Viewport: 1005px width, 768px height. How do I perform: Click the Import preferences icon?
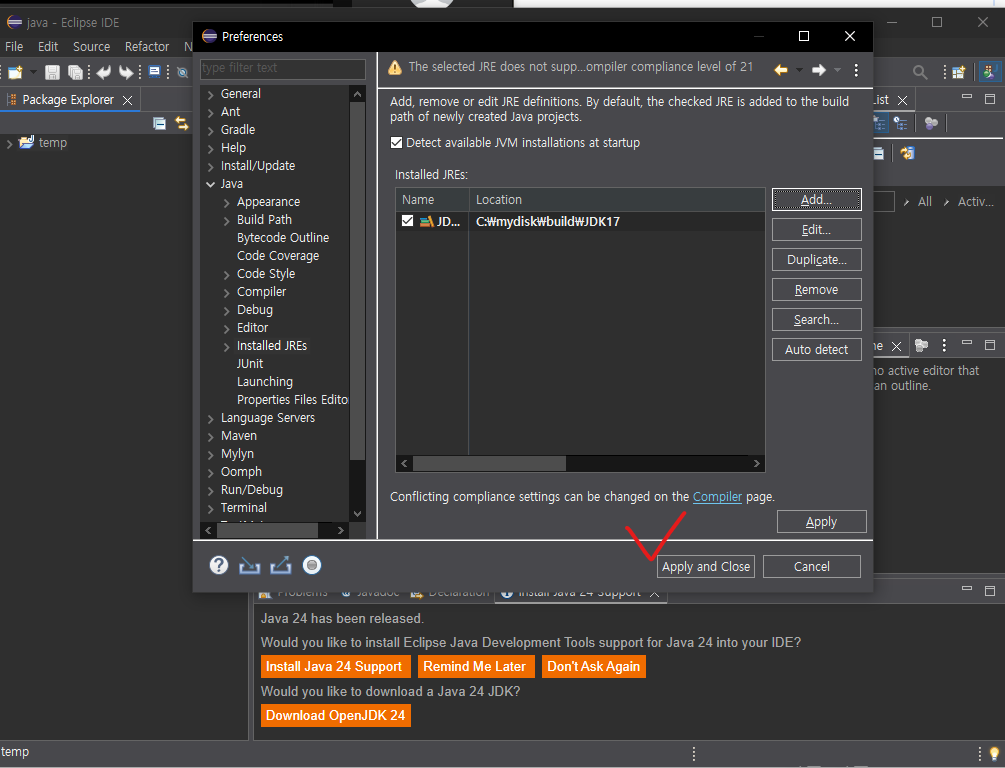coord(249,565)
